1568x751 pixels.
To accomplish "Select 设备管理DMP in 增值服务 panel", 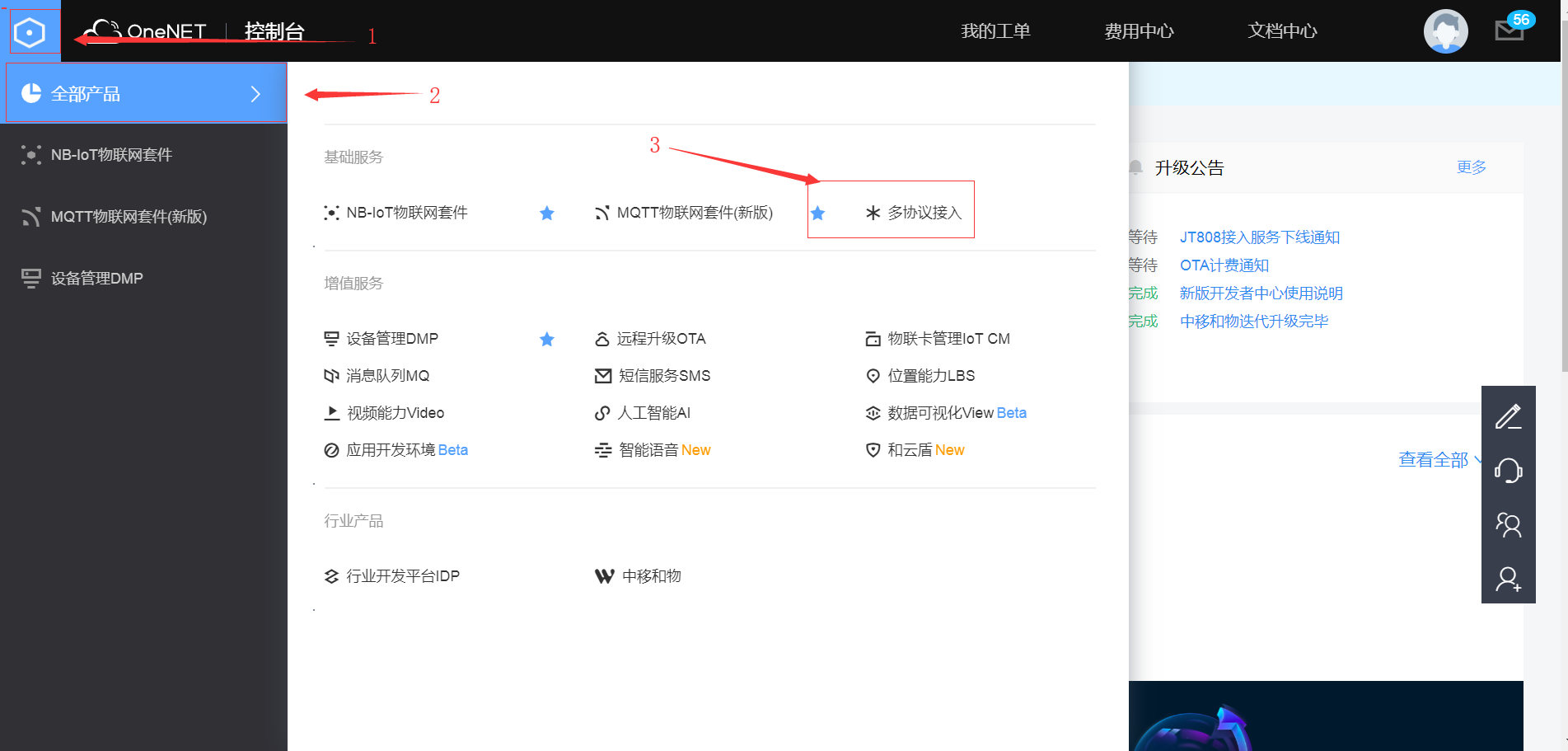I will [381, 339].
